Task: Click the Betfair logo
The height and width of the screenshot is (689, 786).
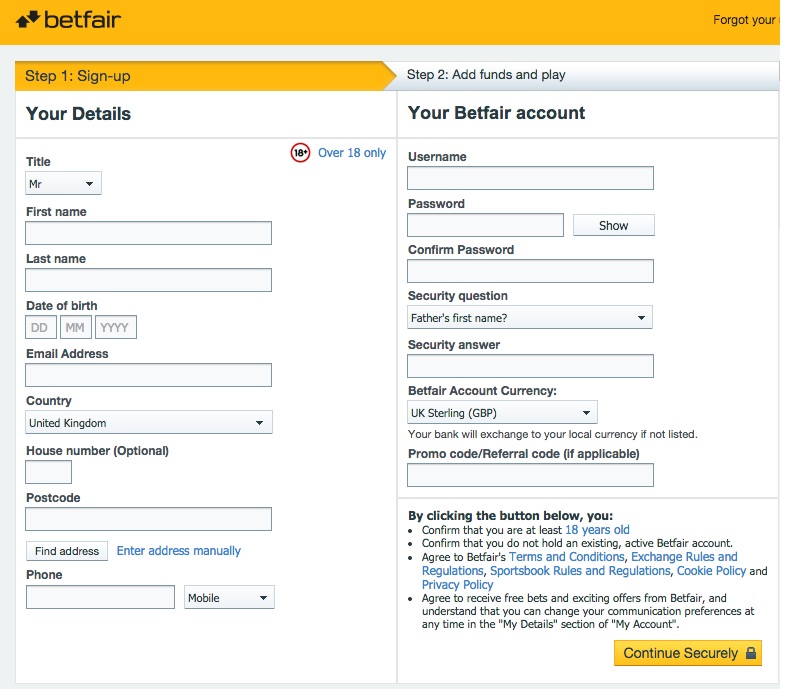Action: click(x=68, y=20)
